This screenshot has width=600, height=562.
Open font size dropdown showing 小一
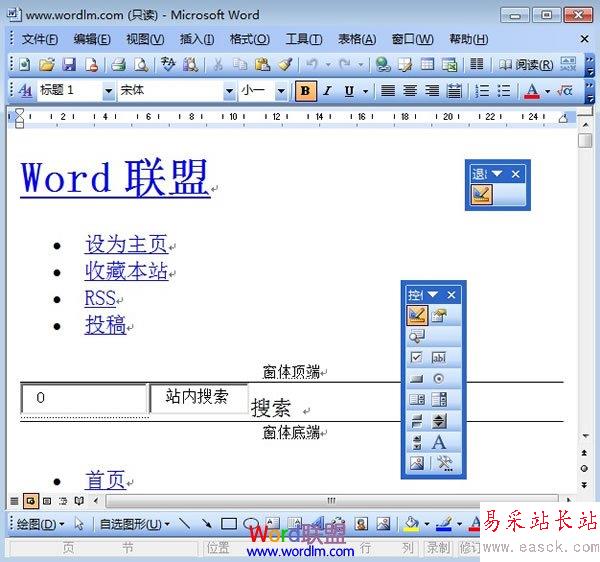click(281, 91)
